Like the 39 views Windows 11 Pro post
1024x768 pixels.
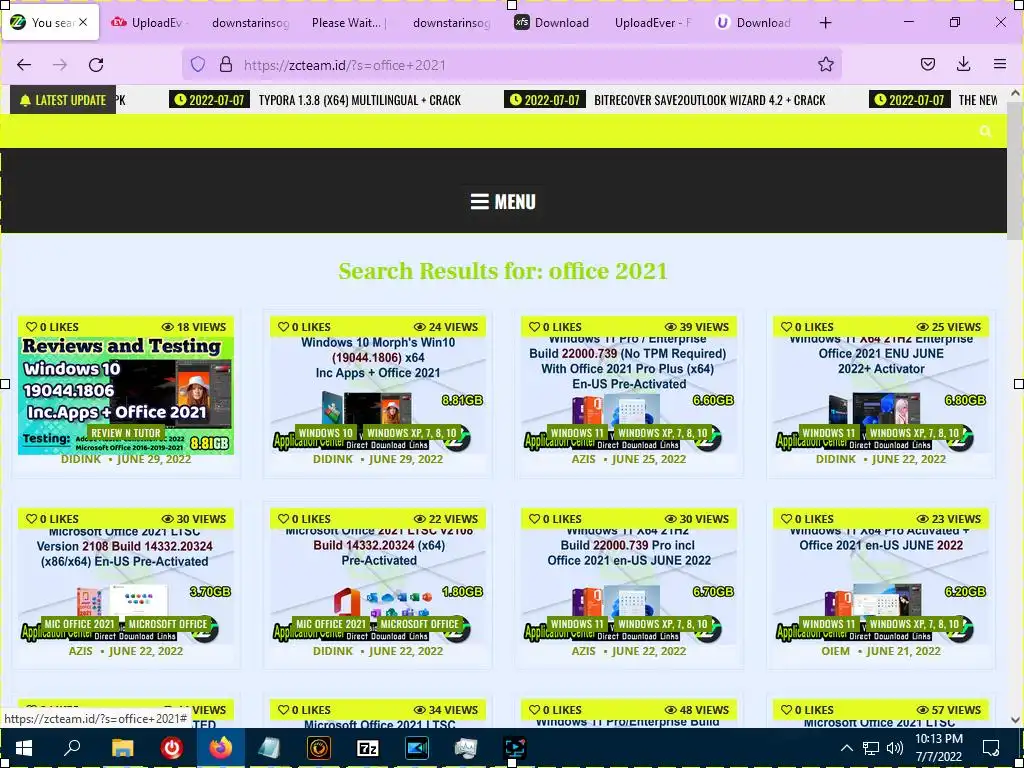556,327
